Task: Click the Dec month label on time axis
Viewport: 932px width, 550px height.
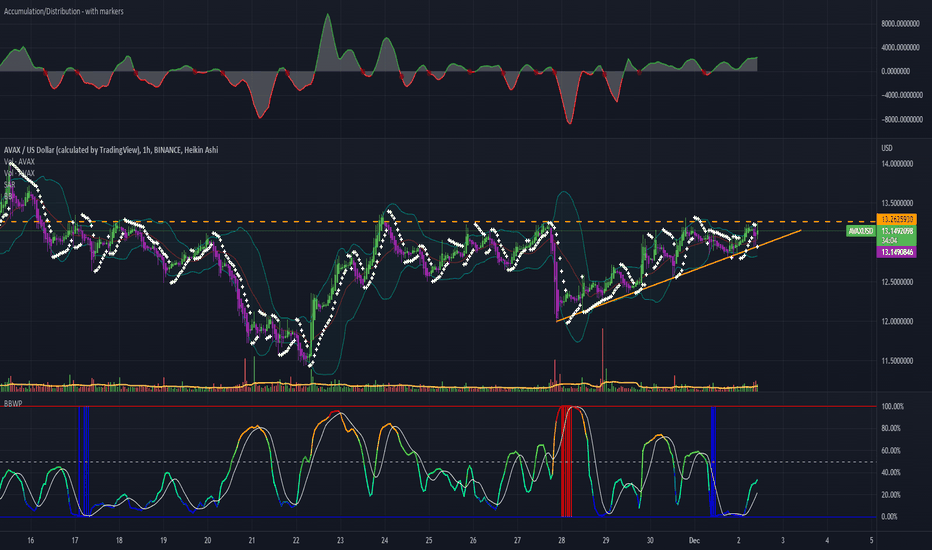Action: [x=694, y=540]
